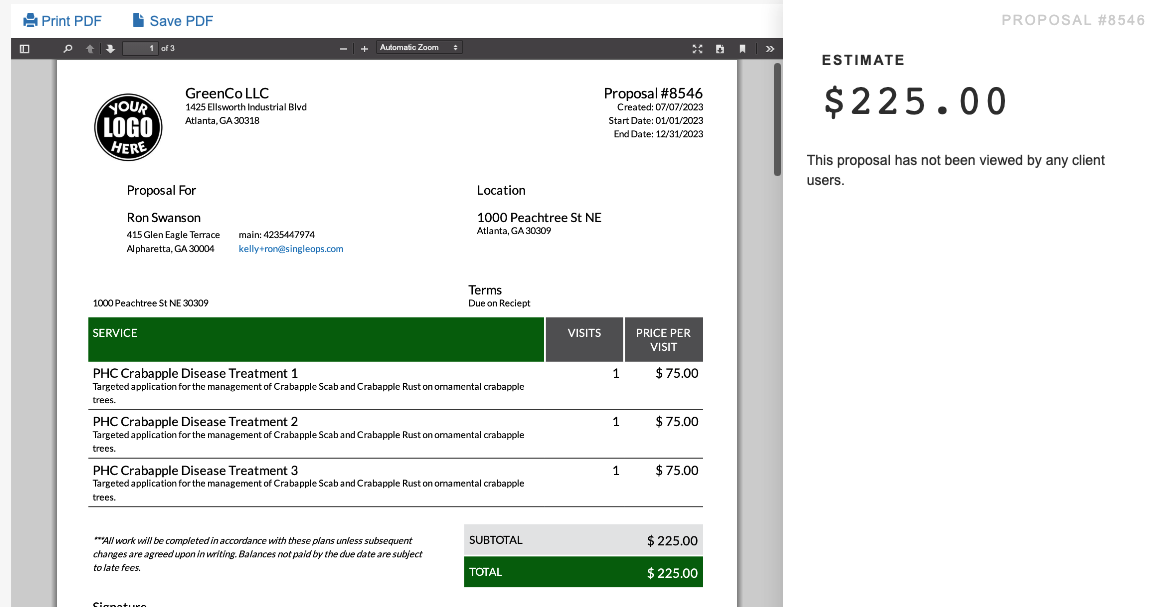The image size is (1150, 607).
Task: Enter presentation mode with the fullscreen icon
Action: point(696,47)
